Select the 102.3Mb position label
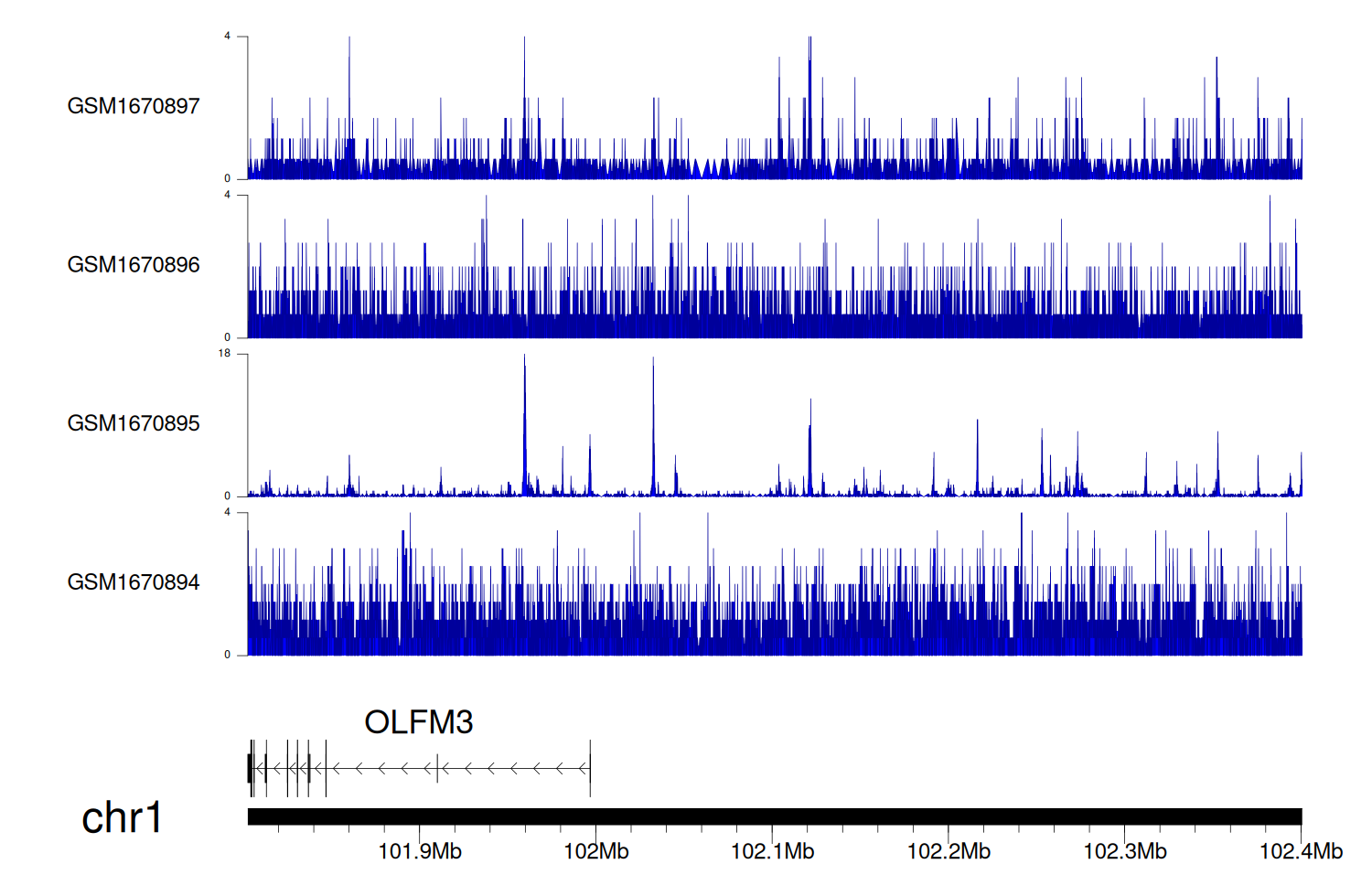1372x896 pixels. point(1125,852)
